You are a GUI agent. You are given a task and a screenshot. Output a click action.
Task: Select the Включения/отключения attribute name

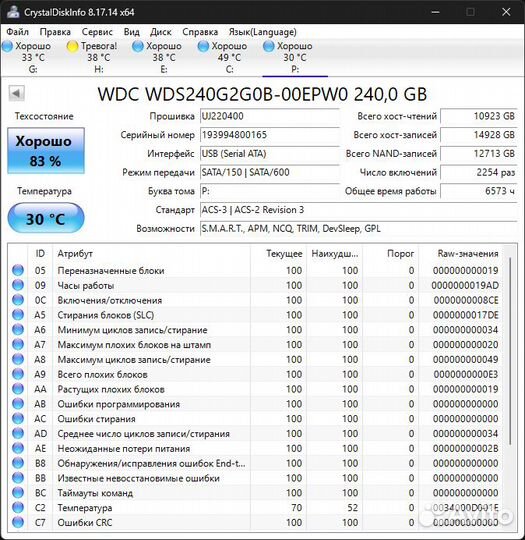pyautogui.click(x=110, y=300)
